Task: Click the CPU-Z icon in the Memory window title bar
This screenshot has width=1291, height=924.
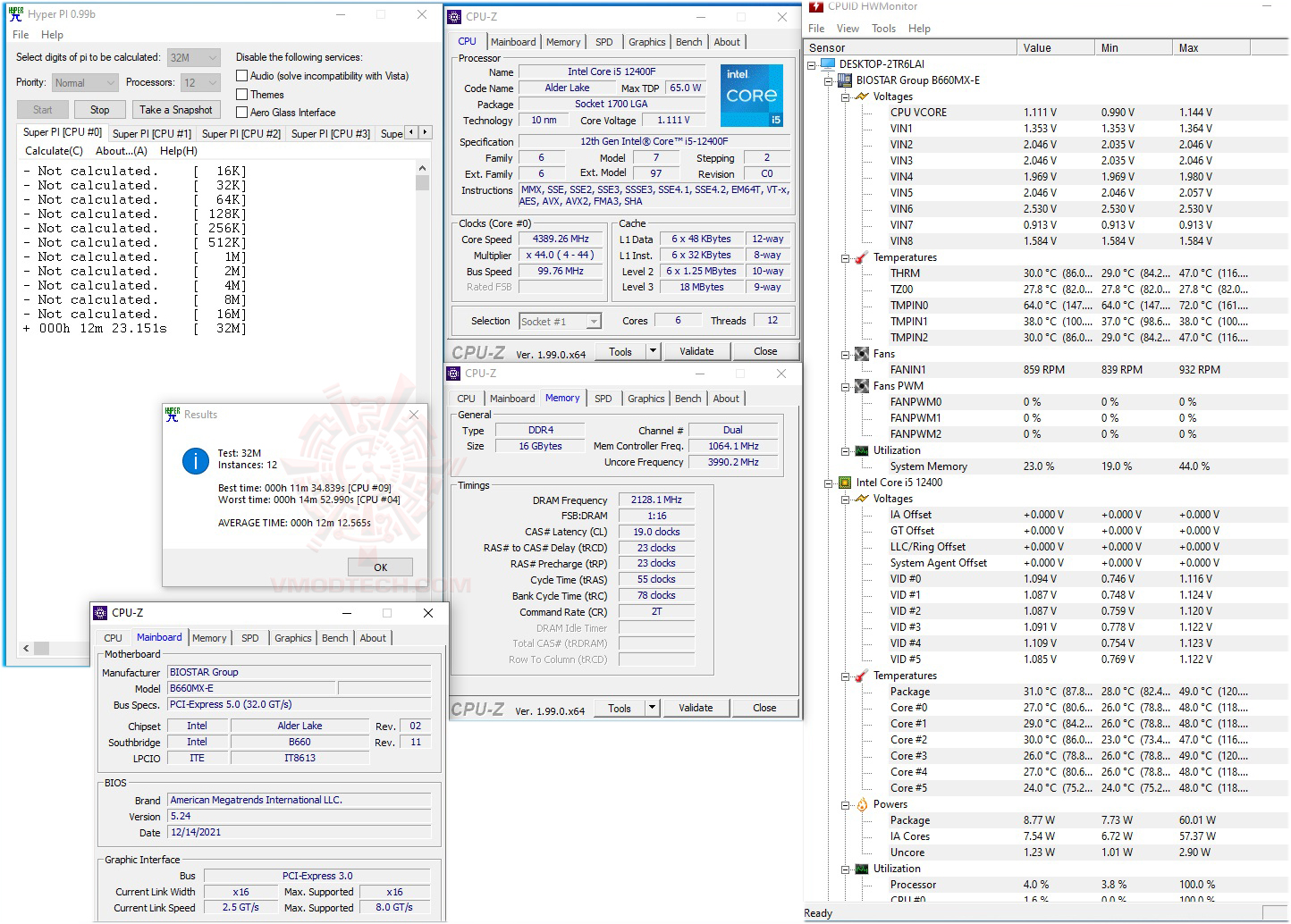Action: pyautogui.click(x=454, y=373)
